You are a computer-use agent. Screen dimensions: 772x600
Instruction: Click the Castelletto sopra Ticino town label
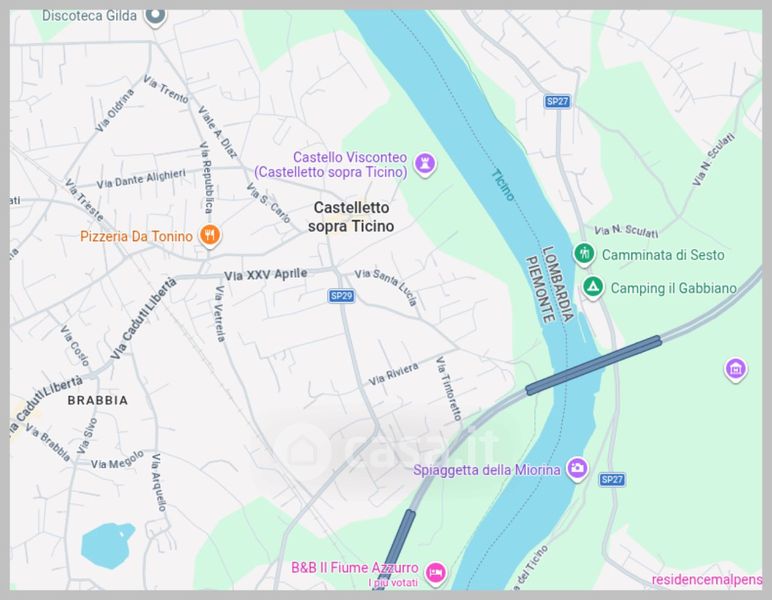[351, 217]
